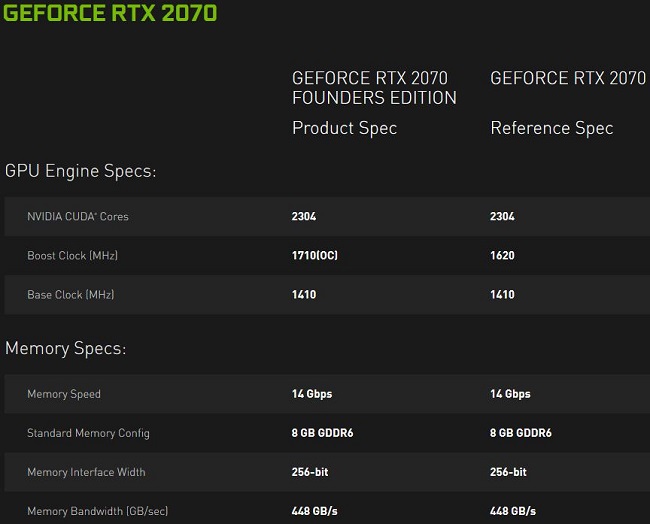
Task: Select the Memory Speed row label
Action: (x=64, y=394)
